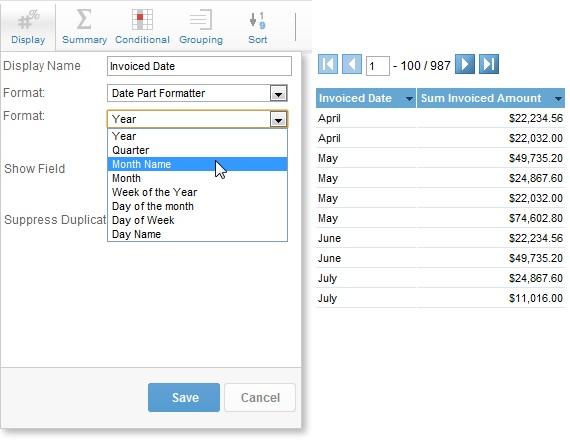Click the Save button
Viewport: 570px width, 440px height.
pos(184,397)
